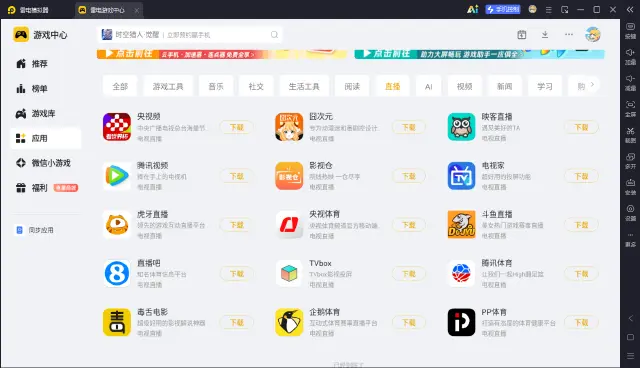Viewport: 640px width, 368px height.
Task: Download the 腾讯视频 app
Action: click(x=237, y=176)
